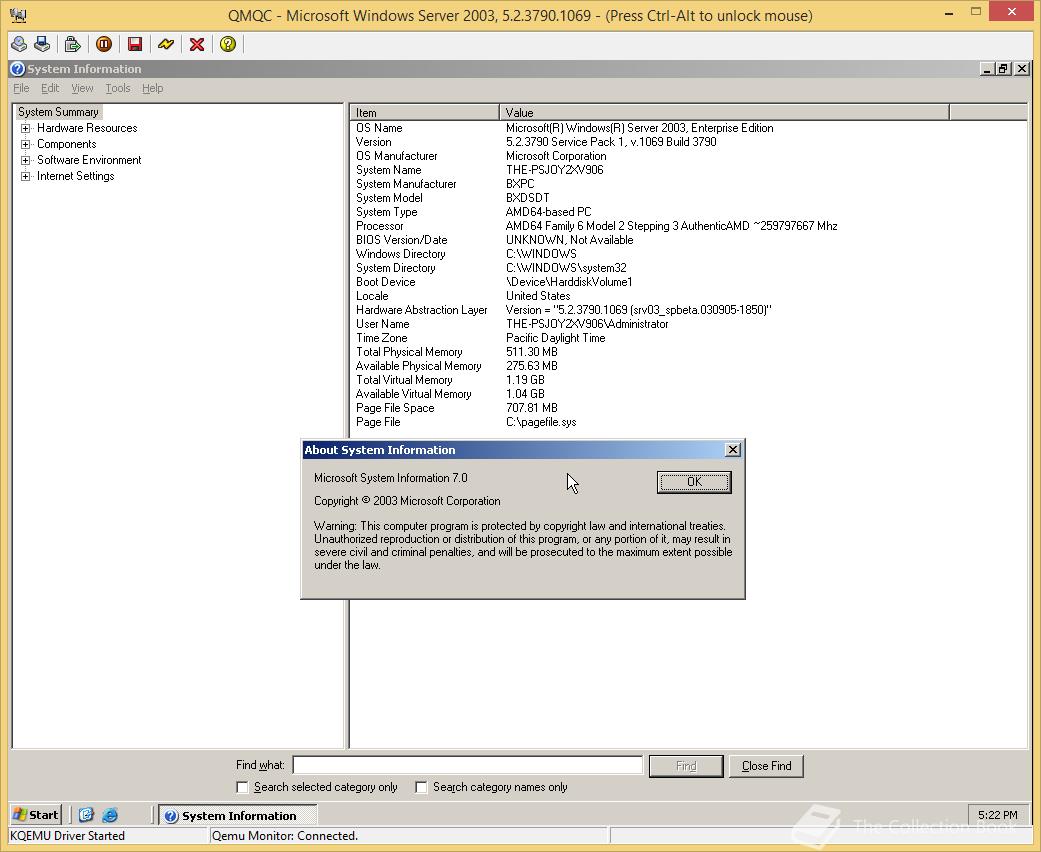
Task: Open the Start menu
Action: point(36,815)
